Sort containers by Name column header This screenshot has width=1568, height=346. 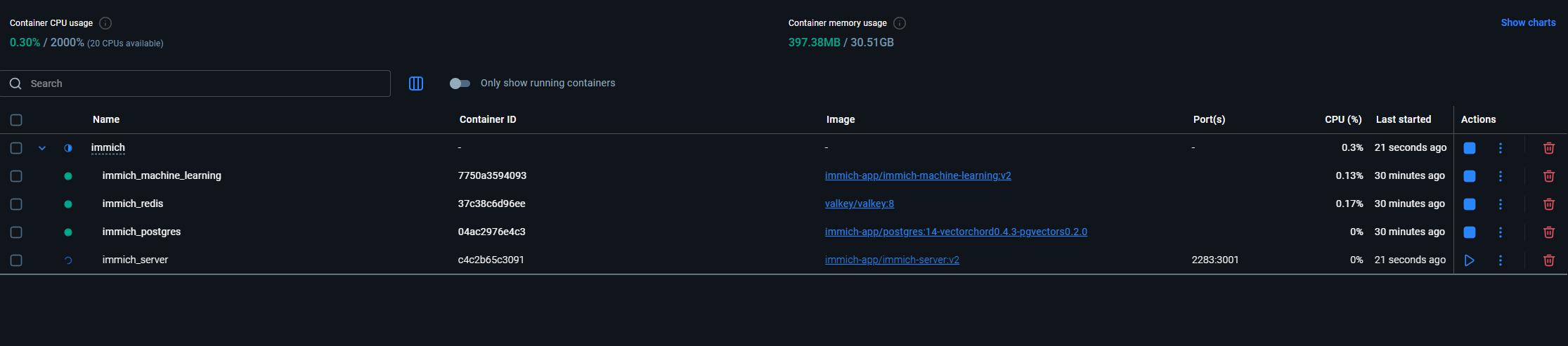click(x=106, y=119)
